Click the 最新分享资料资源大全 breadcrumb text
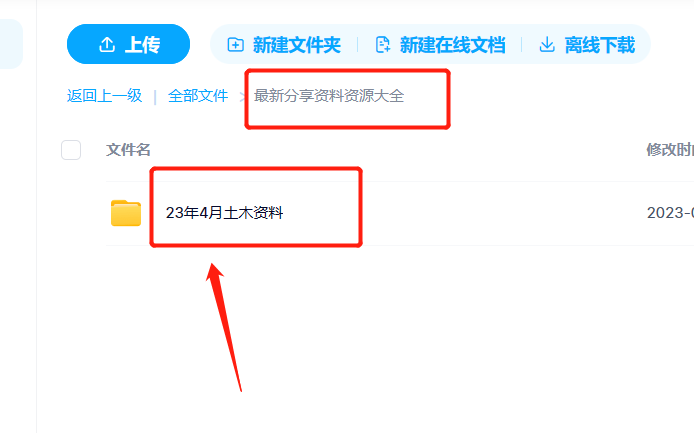694x433 pixels. (x=329, y=96)
